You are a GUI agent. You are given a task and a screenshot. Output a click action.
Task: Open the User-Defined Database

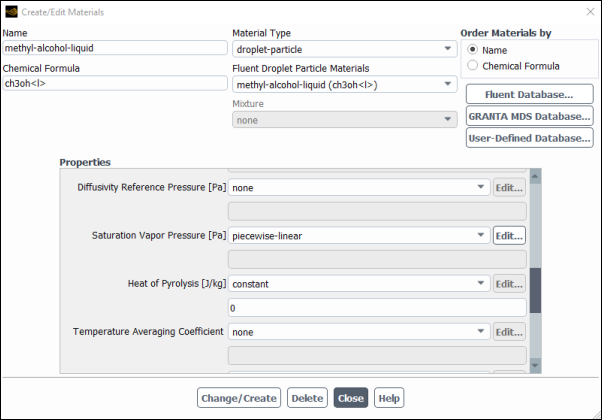[x=529, y=138]
